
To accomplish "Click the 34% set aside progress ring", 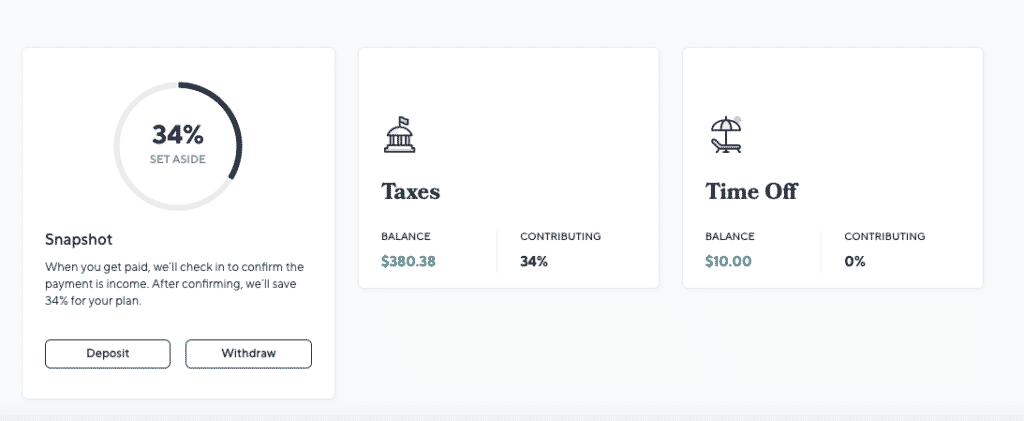I will (x=178, y=146).
